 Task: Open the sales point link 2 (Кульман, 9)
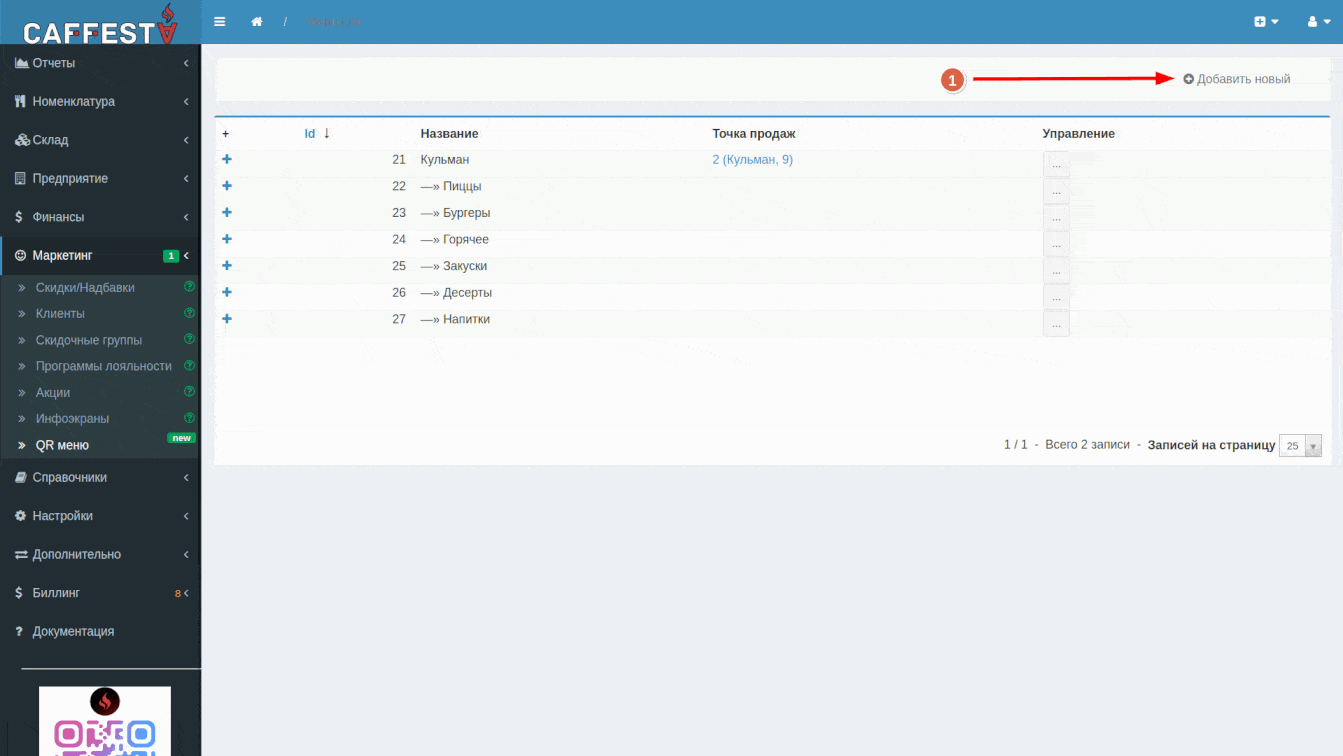pyautogui.click(x=752, y=159)
